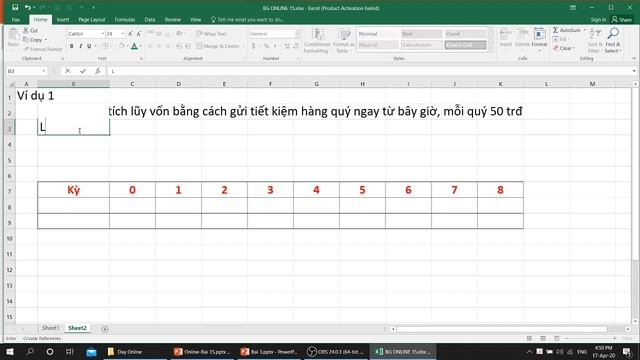Expand the Copy options arrow
The height and width of the screenshot is (360, 640).
46,40
